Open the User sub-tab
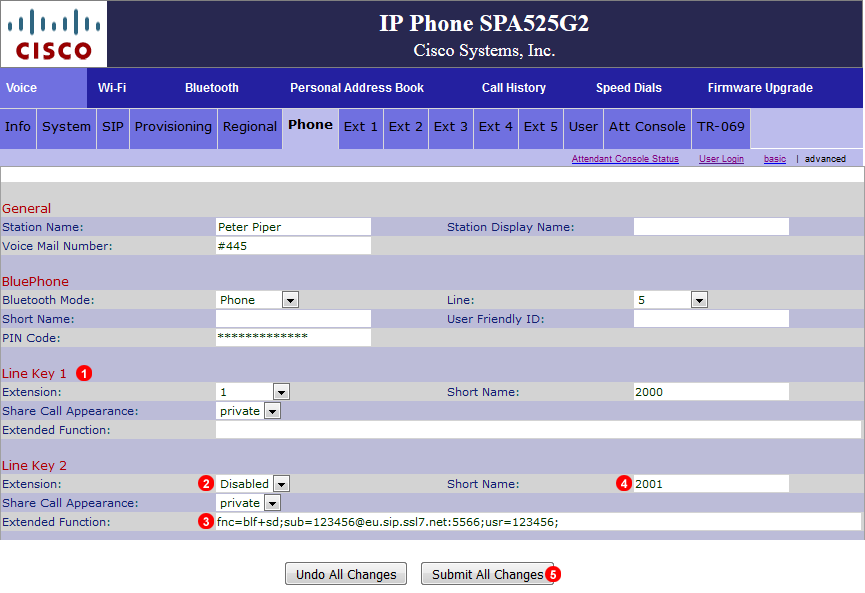This screenshot has height=593, width=865. (x=583, y=129)
